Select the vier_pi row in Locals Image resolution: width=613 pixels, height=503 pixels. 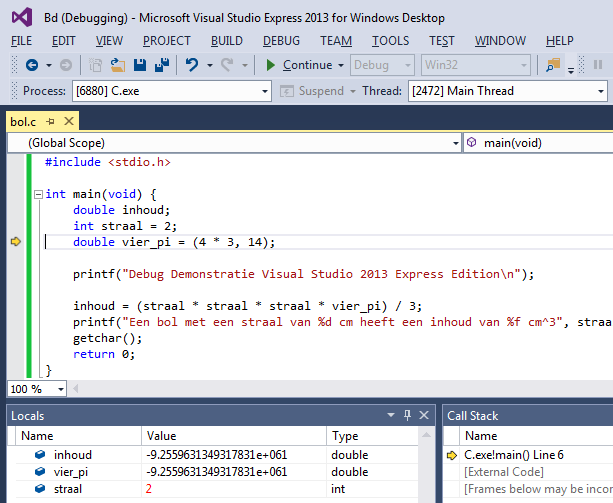pos(72,472)
